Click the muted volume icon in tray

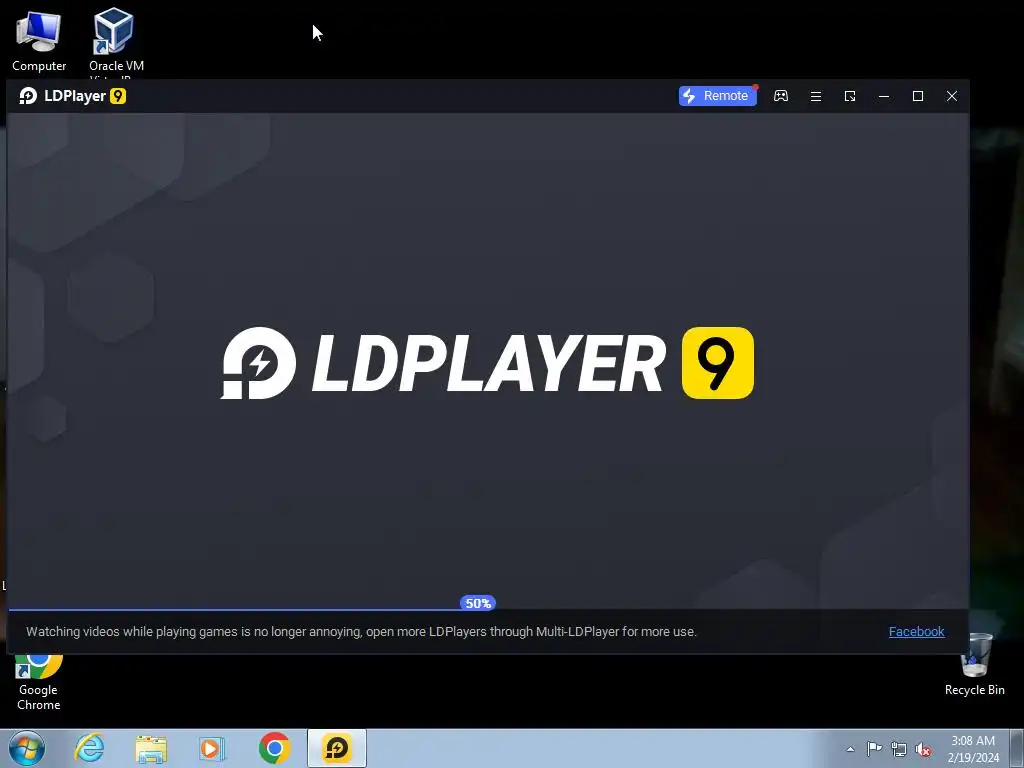(923, 749)
